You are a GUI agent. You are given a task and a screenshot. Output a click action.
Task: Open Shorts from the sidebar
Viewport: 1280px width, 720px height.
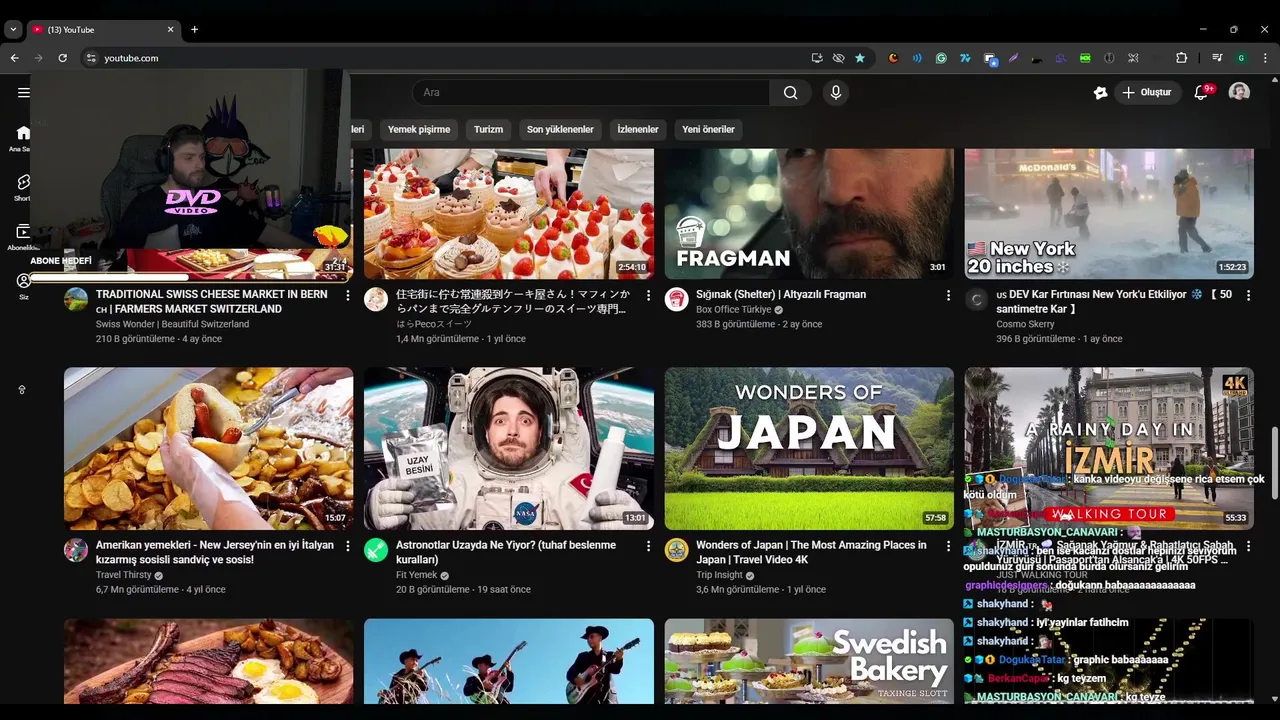click(x=23, y=187)
